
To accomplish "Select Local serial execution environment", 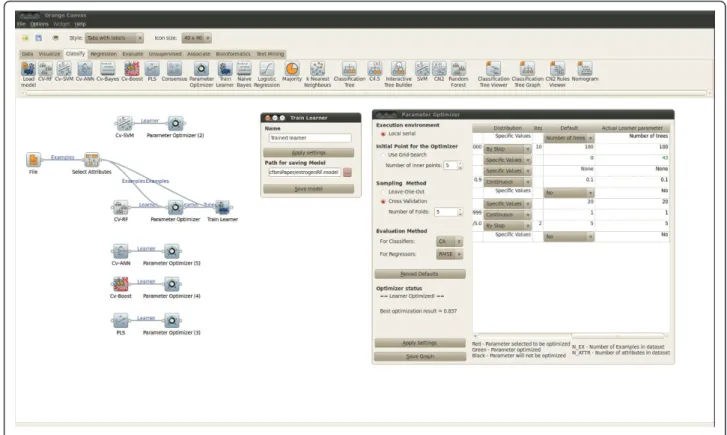I will (x=383, y=134).
